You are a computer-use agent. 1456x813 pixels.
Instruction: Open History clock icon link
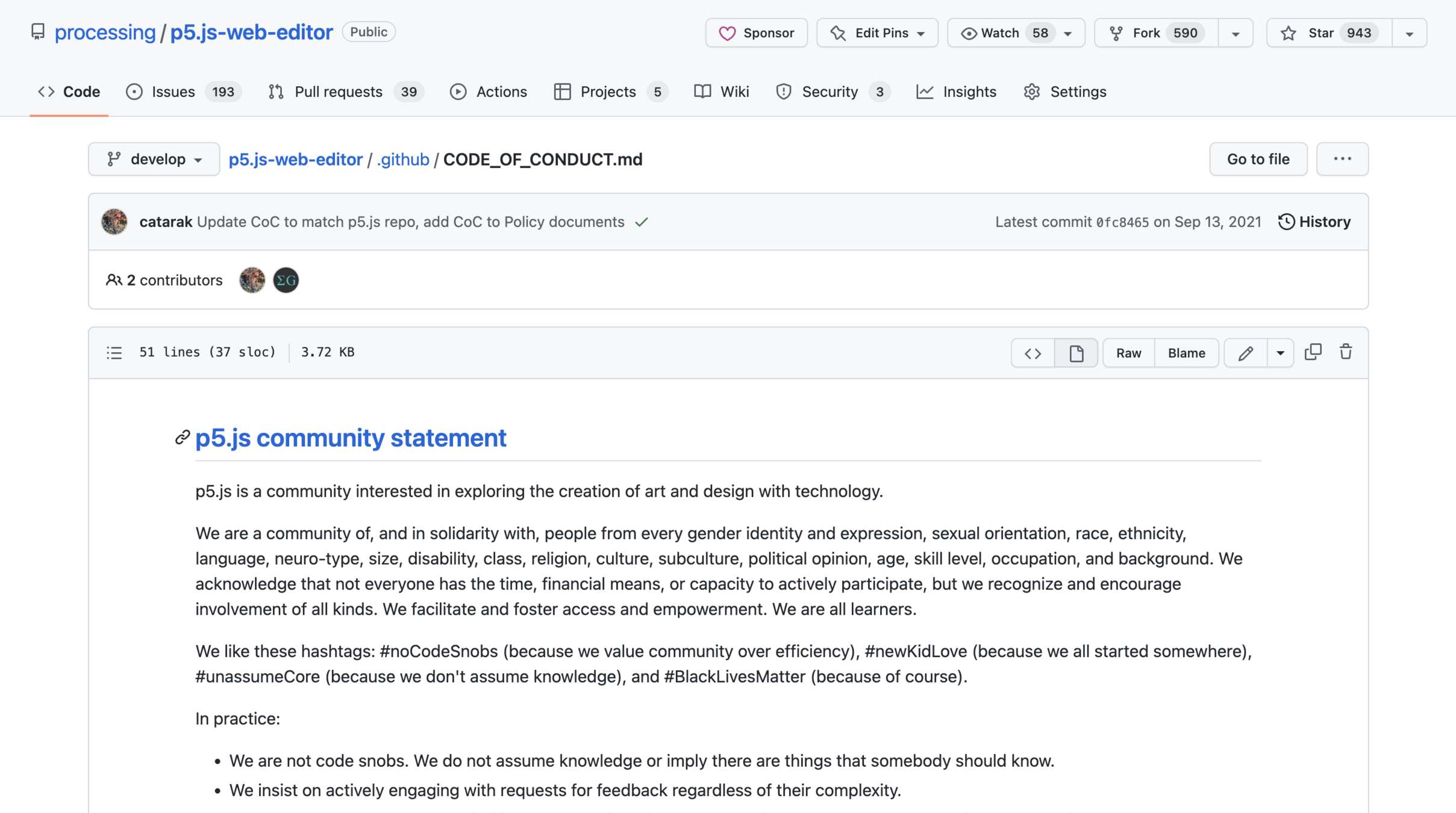tap(1314, 222)
